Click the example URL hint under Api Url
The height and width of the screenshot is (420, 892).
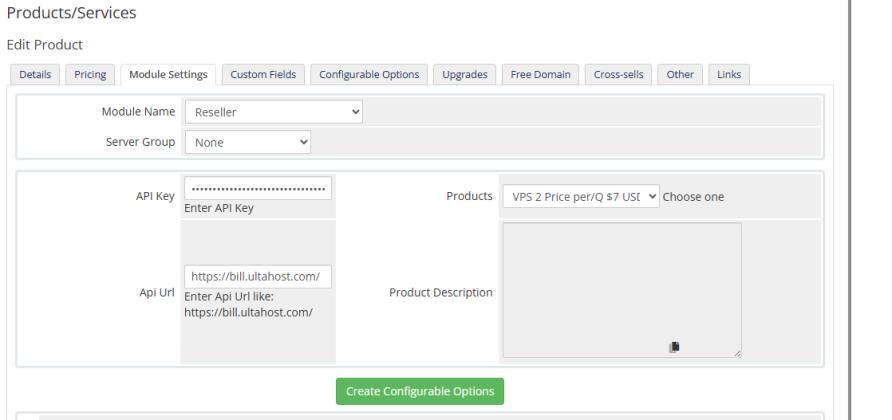coord(249,312)
